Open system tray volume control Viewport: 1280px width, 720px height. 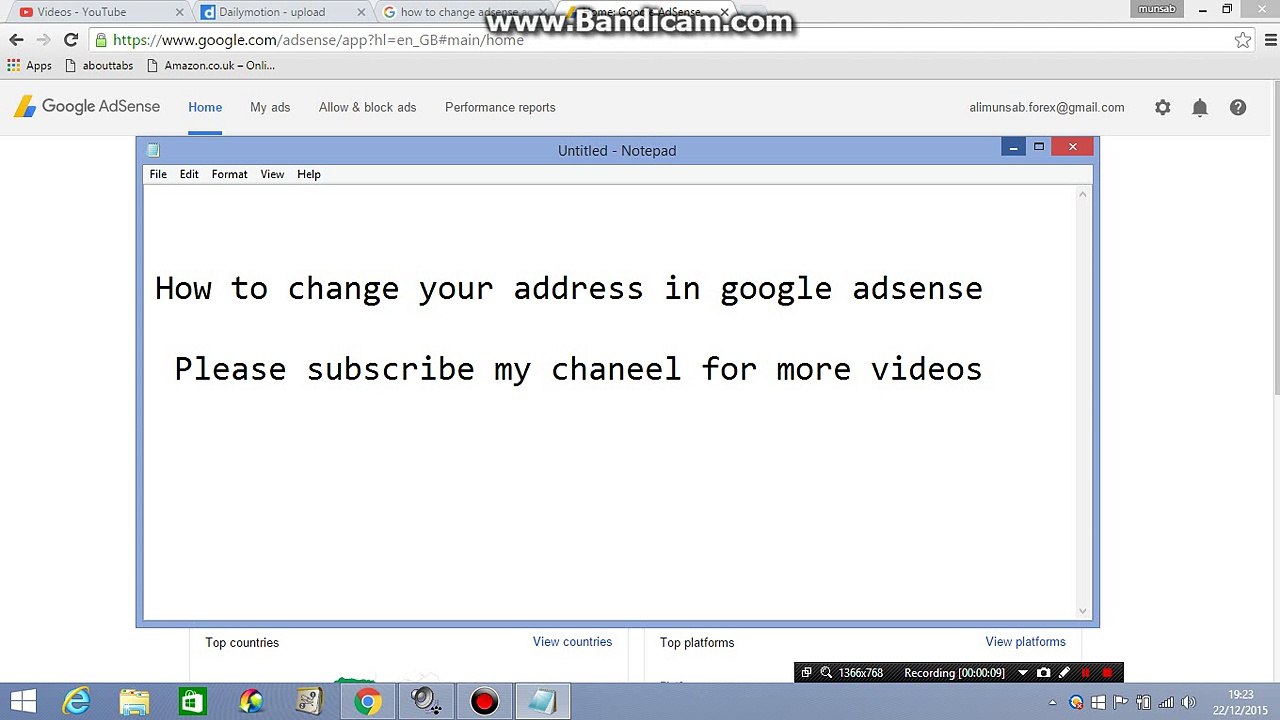pyautogui.click(x=1189, y=702)
